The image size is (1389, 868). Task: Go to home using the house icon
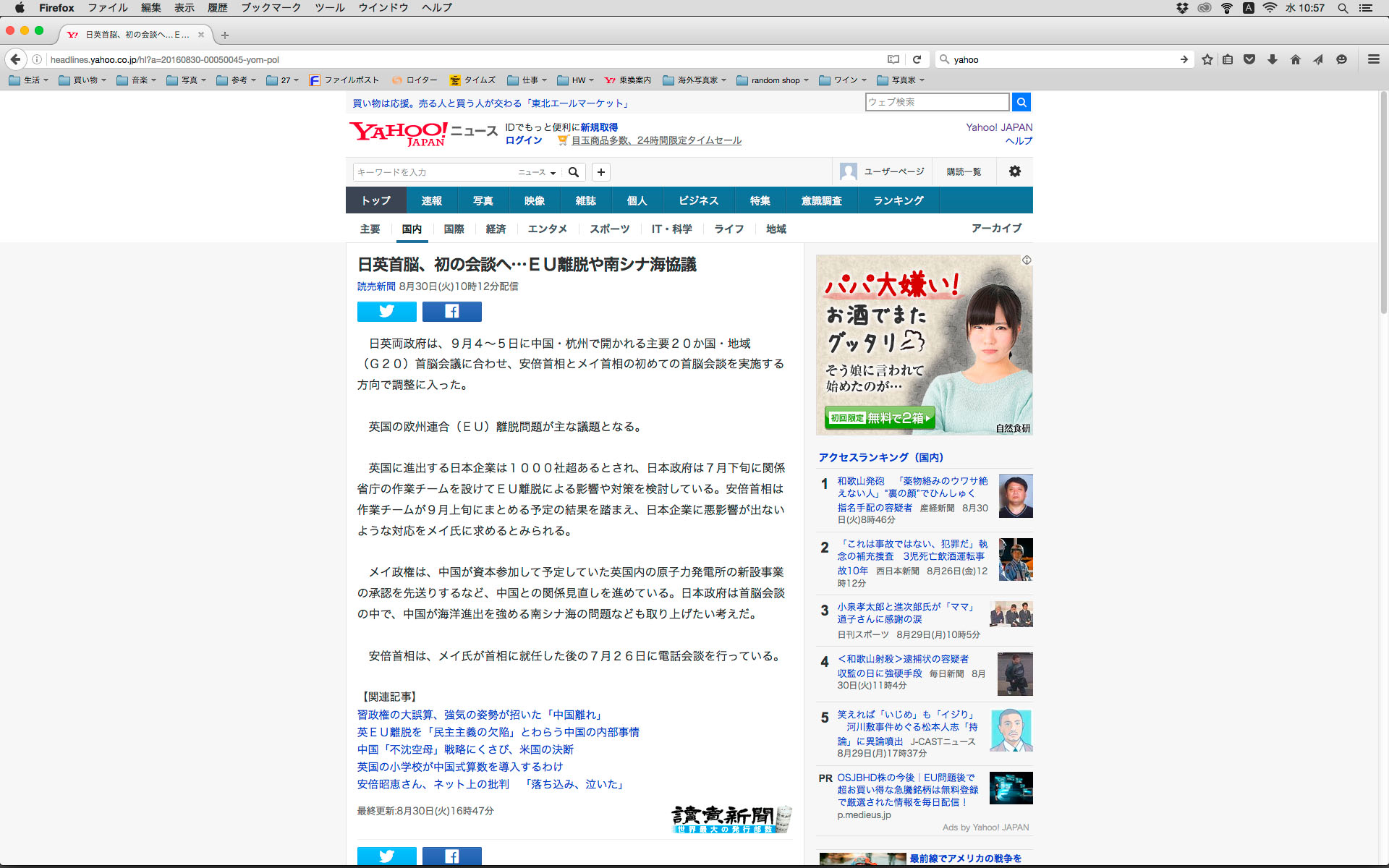click(1295, 59)
